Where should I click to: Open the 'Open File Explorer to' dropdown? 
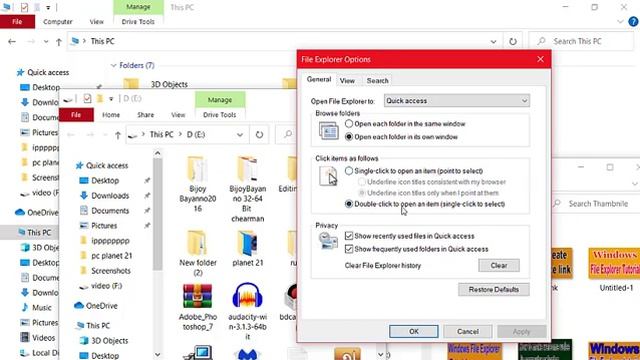click(456, 100)
